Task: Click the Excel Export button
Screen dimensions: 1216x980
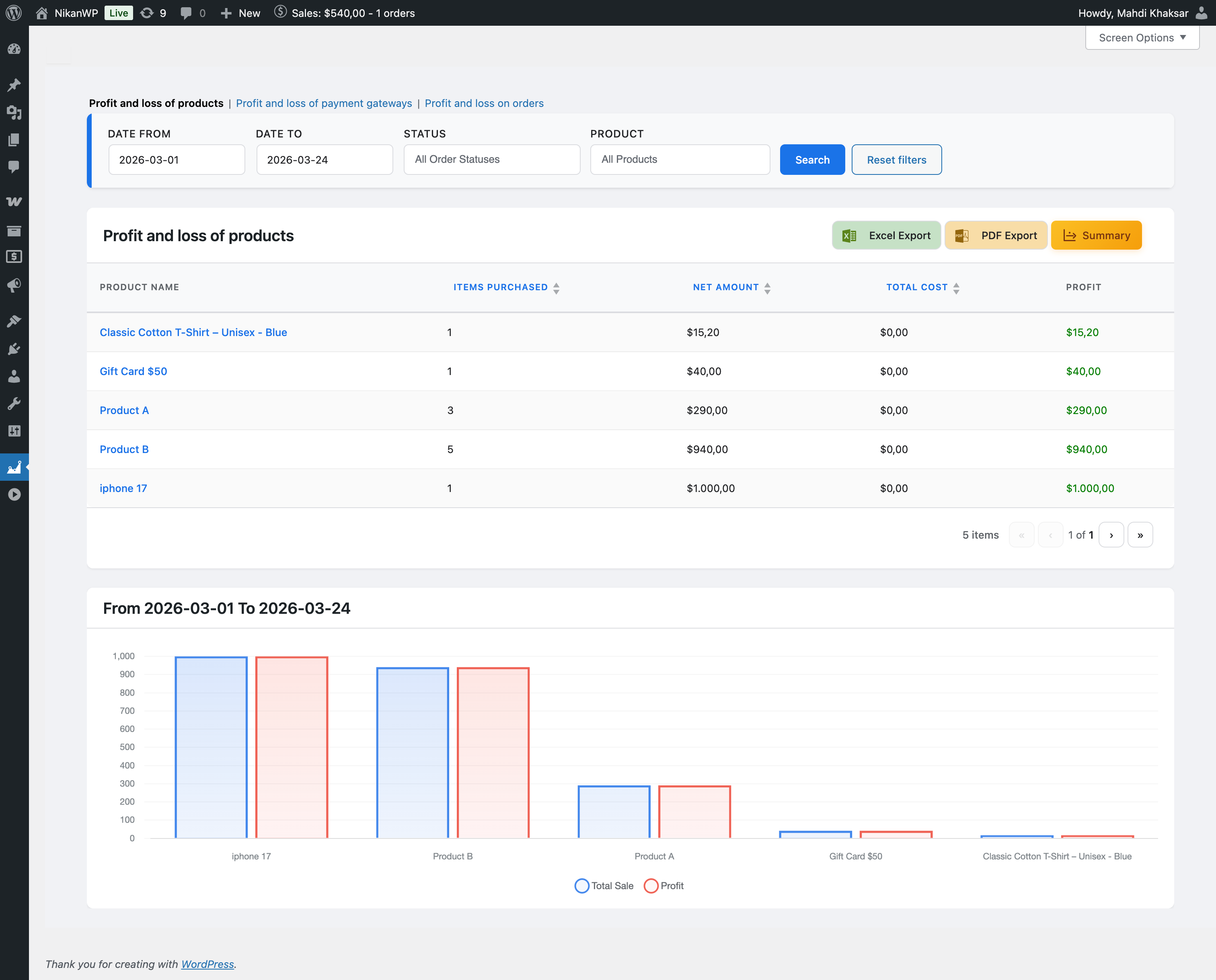Action: 885,235
